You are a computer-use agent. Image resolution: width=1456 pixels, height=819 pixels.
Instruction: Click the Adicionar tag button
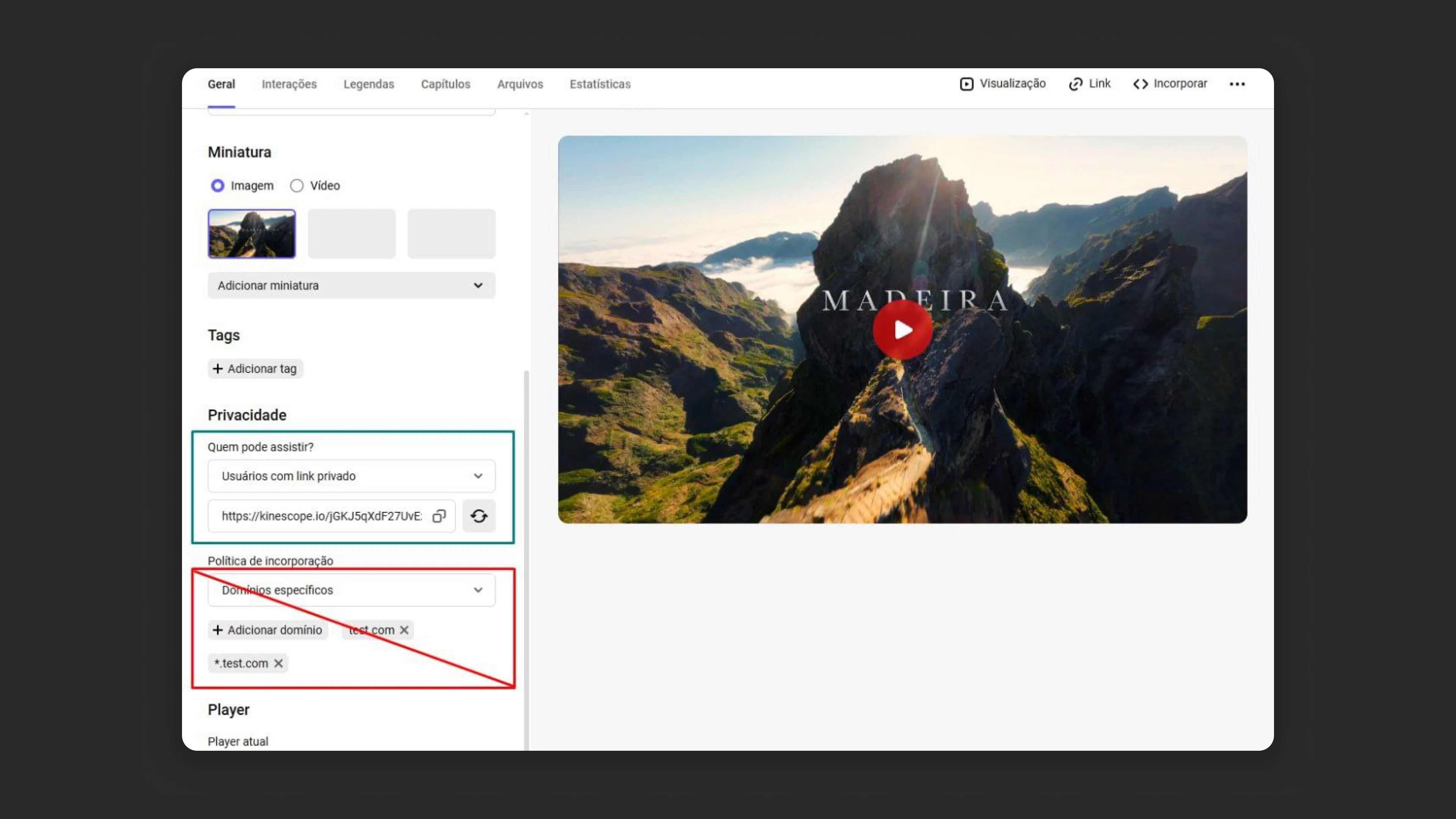click(x=256, y=369)
